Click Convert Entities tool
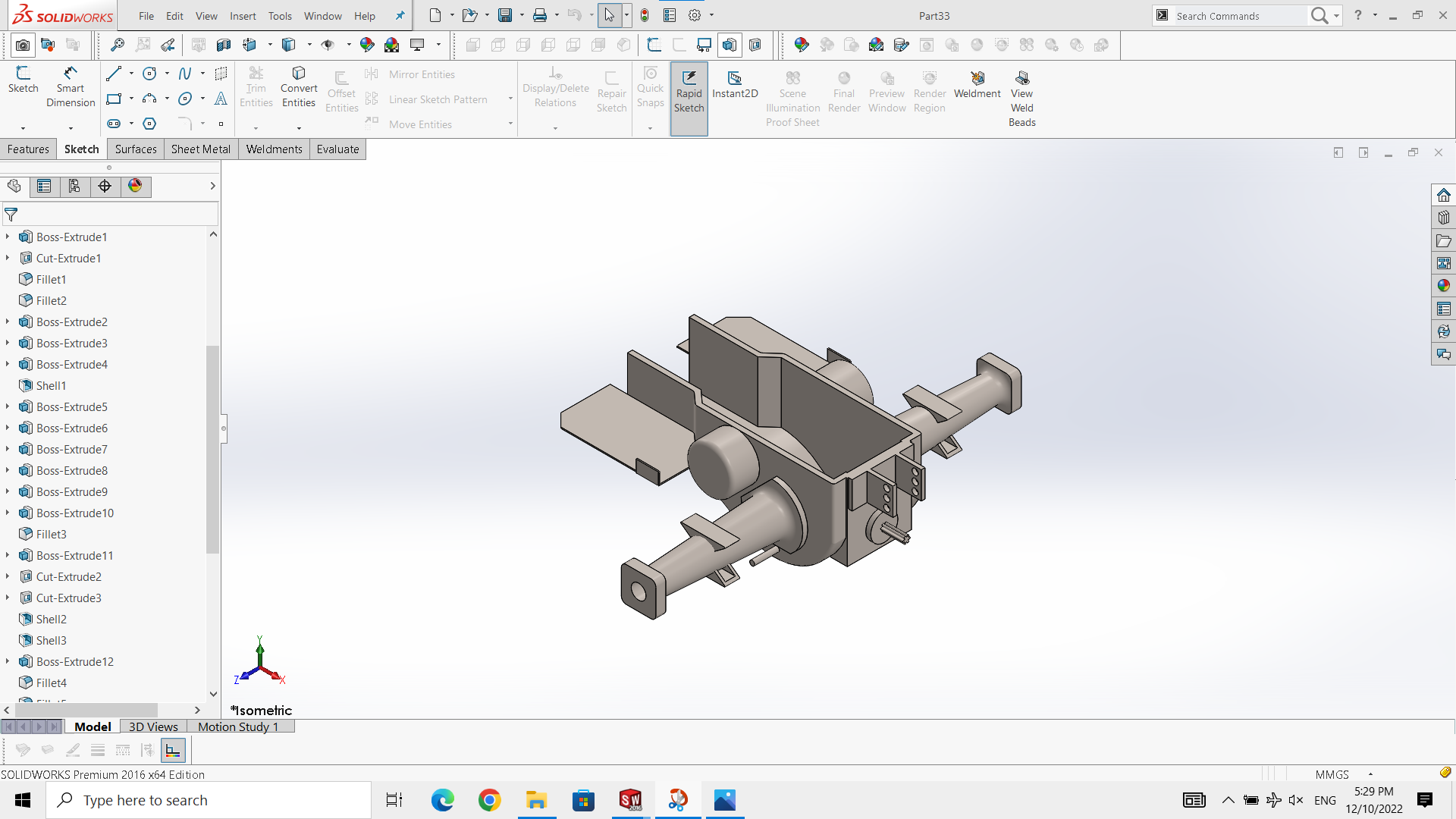 (299, 86)
